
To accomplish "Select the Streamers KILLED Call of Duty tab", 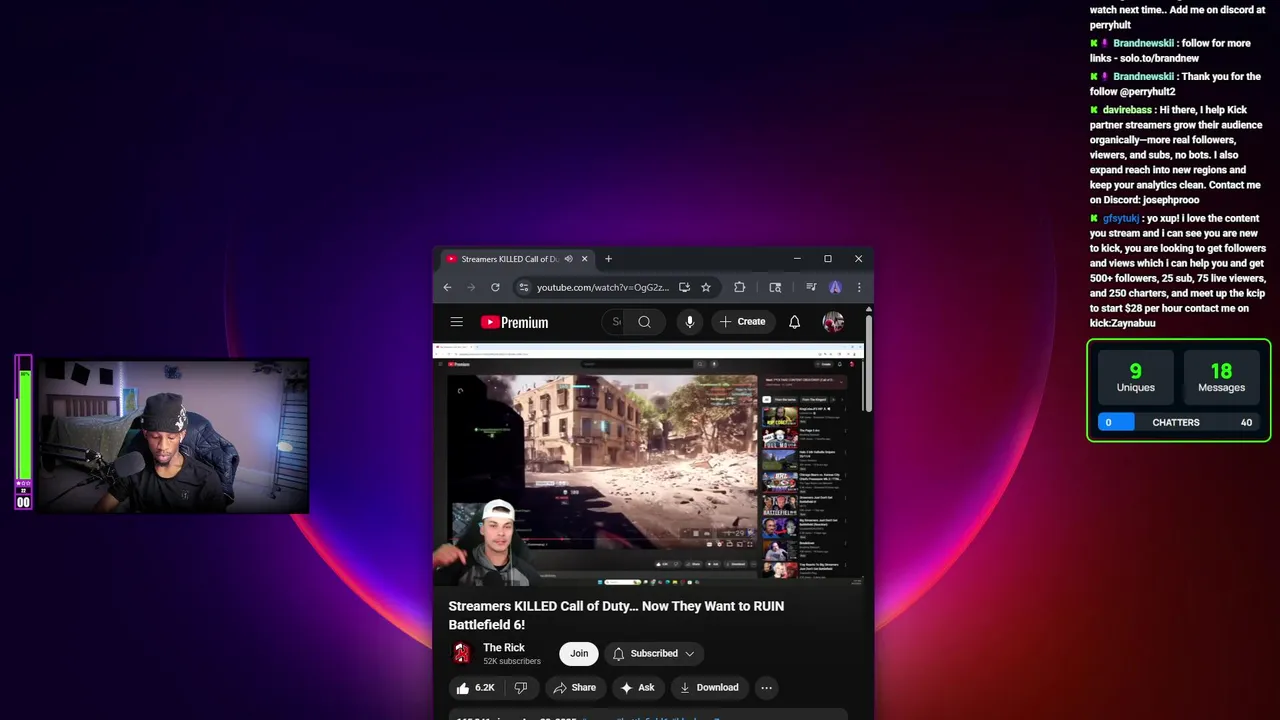I will coord(516,259).
